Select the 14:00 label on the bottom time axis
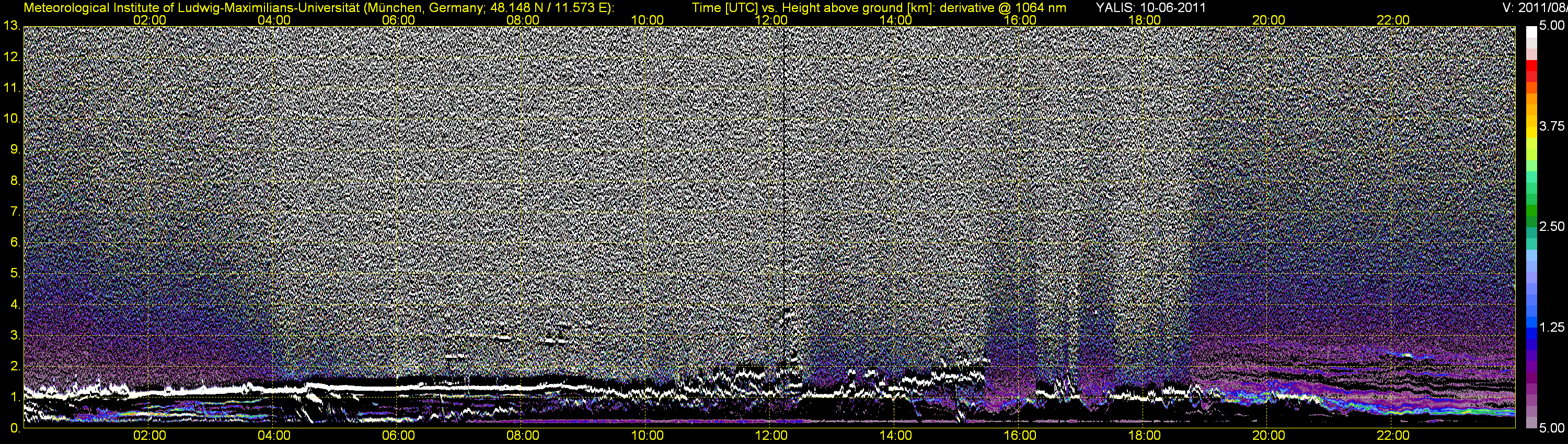The image size is (1568, 444). pos(896,436)
